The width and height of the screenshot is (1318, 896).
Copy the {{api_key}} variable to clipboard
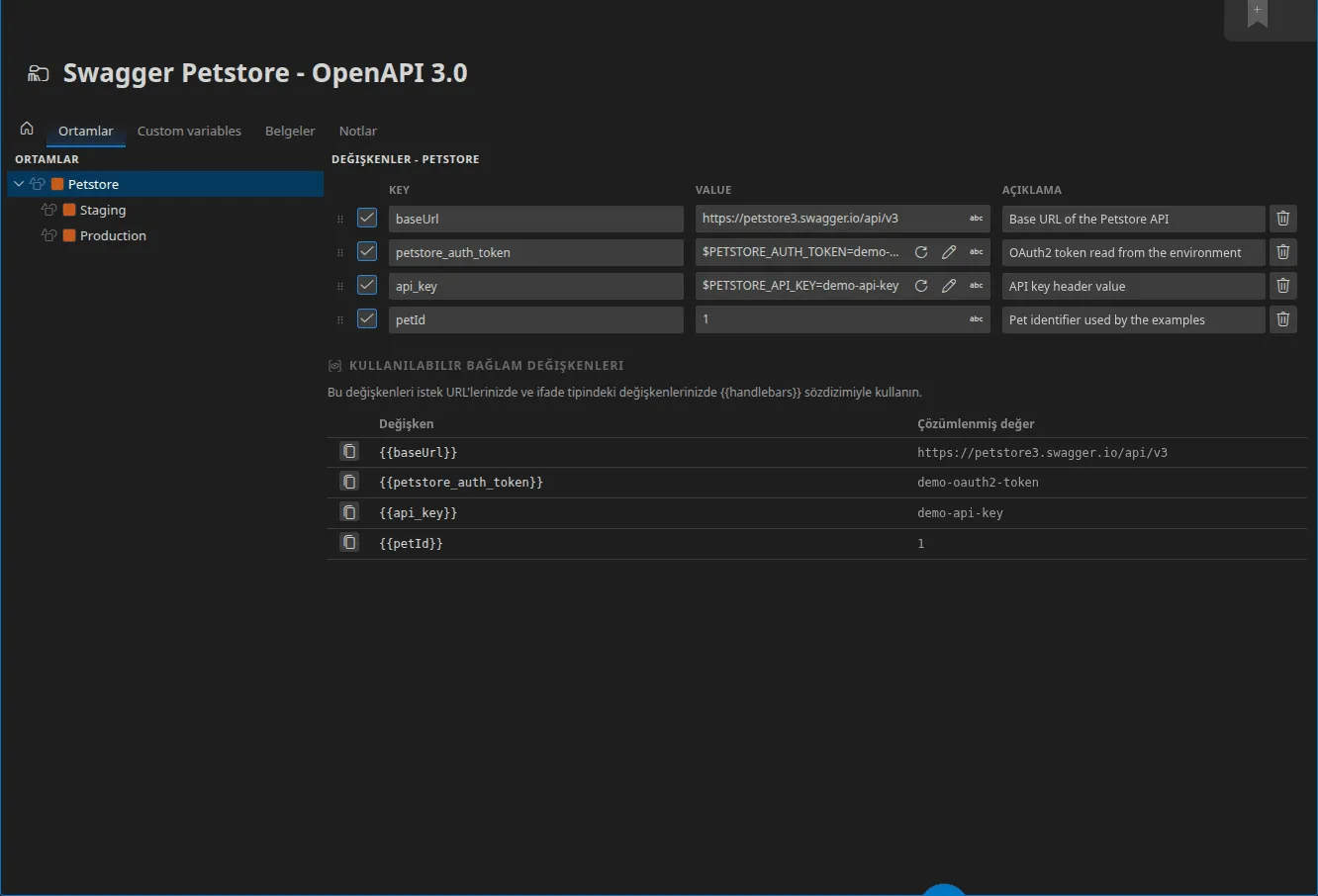click(x=349, y=512)
